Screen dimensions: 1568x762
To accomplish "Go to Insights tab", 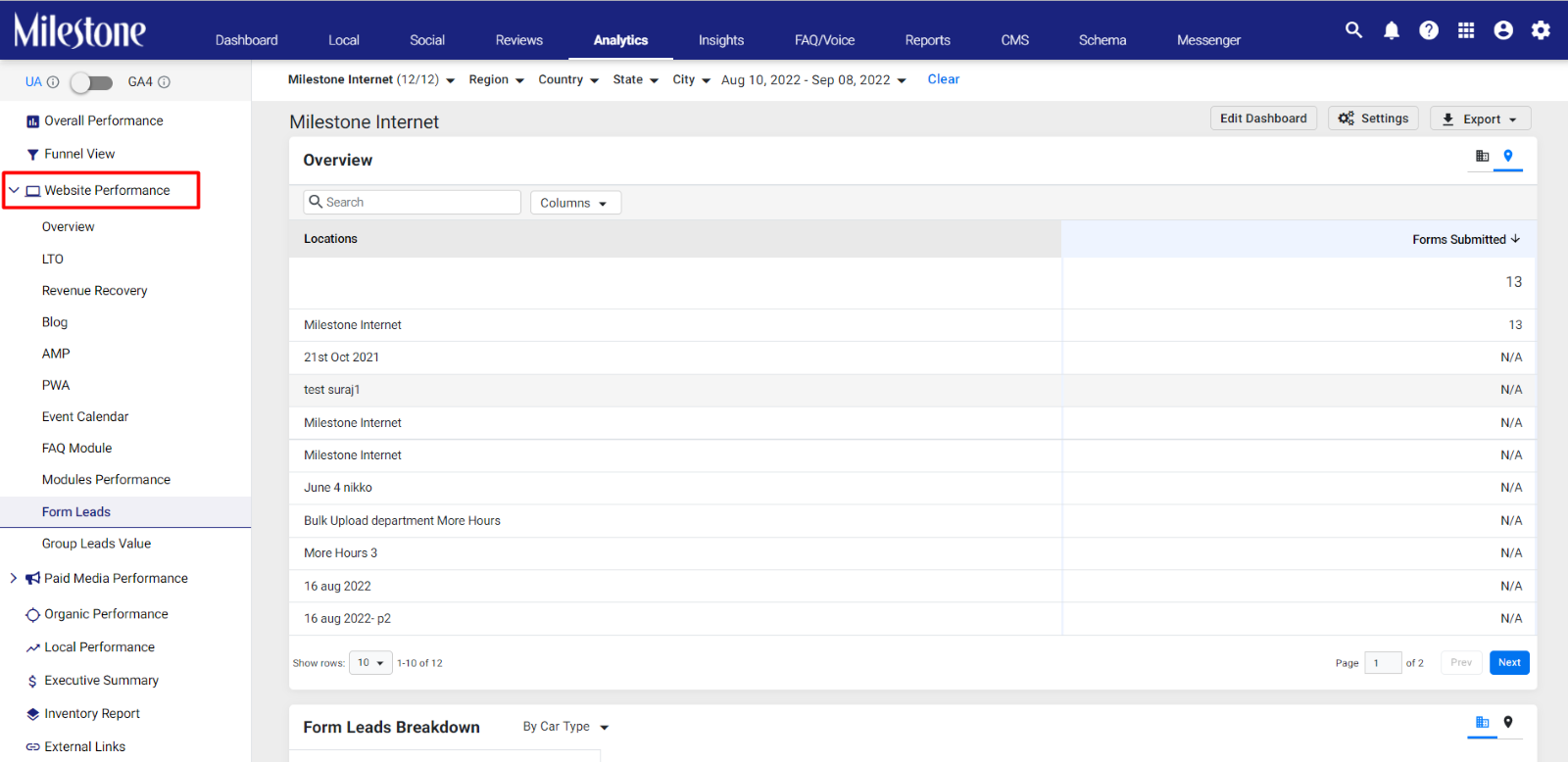I will tap(721, 40).
